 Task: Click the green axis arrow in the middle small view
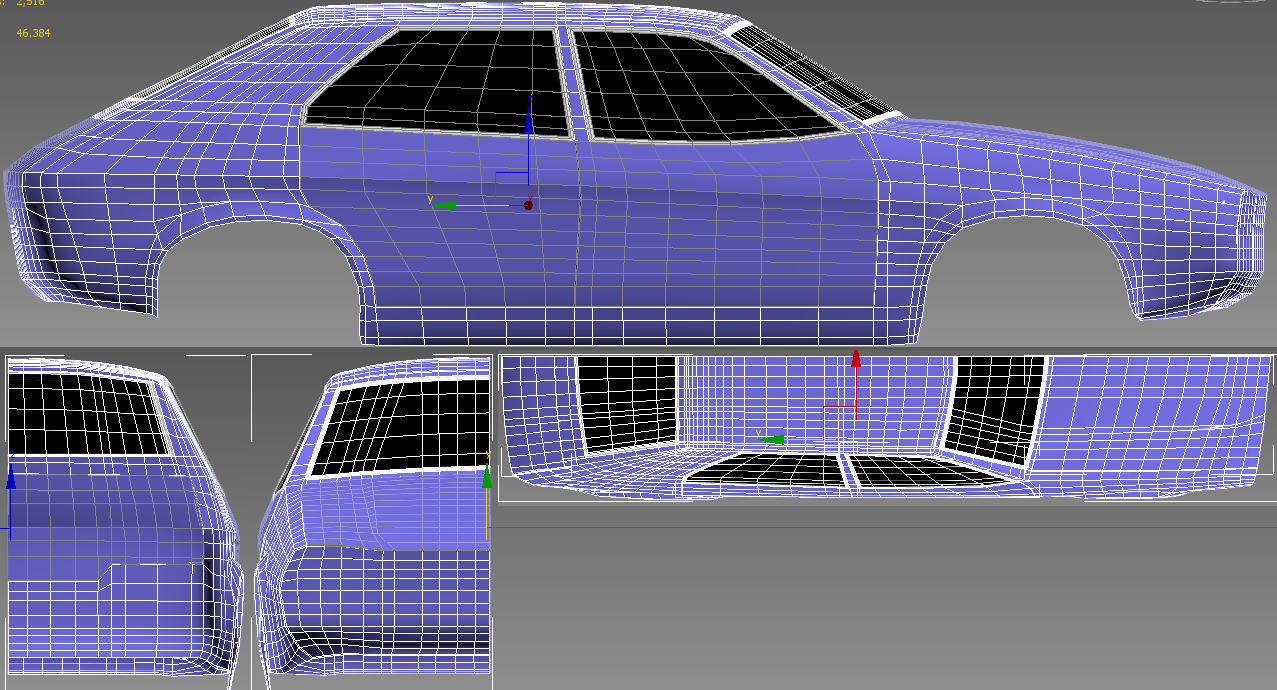pos(487,477)
